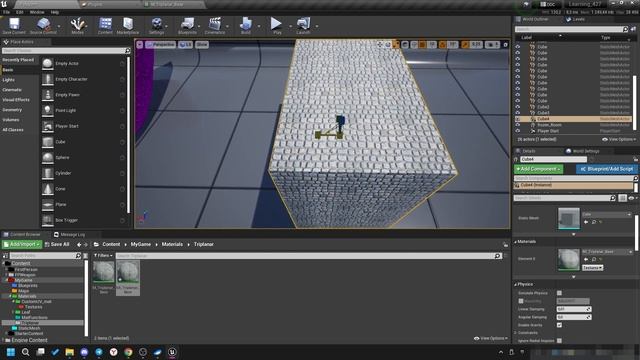
Task: Select the Cone basic shape
Action: pyautogui.click(x=84, y=189)
